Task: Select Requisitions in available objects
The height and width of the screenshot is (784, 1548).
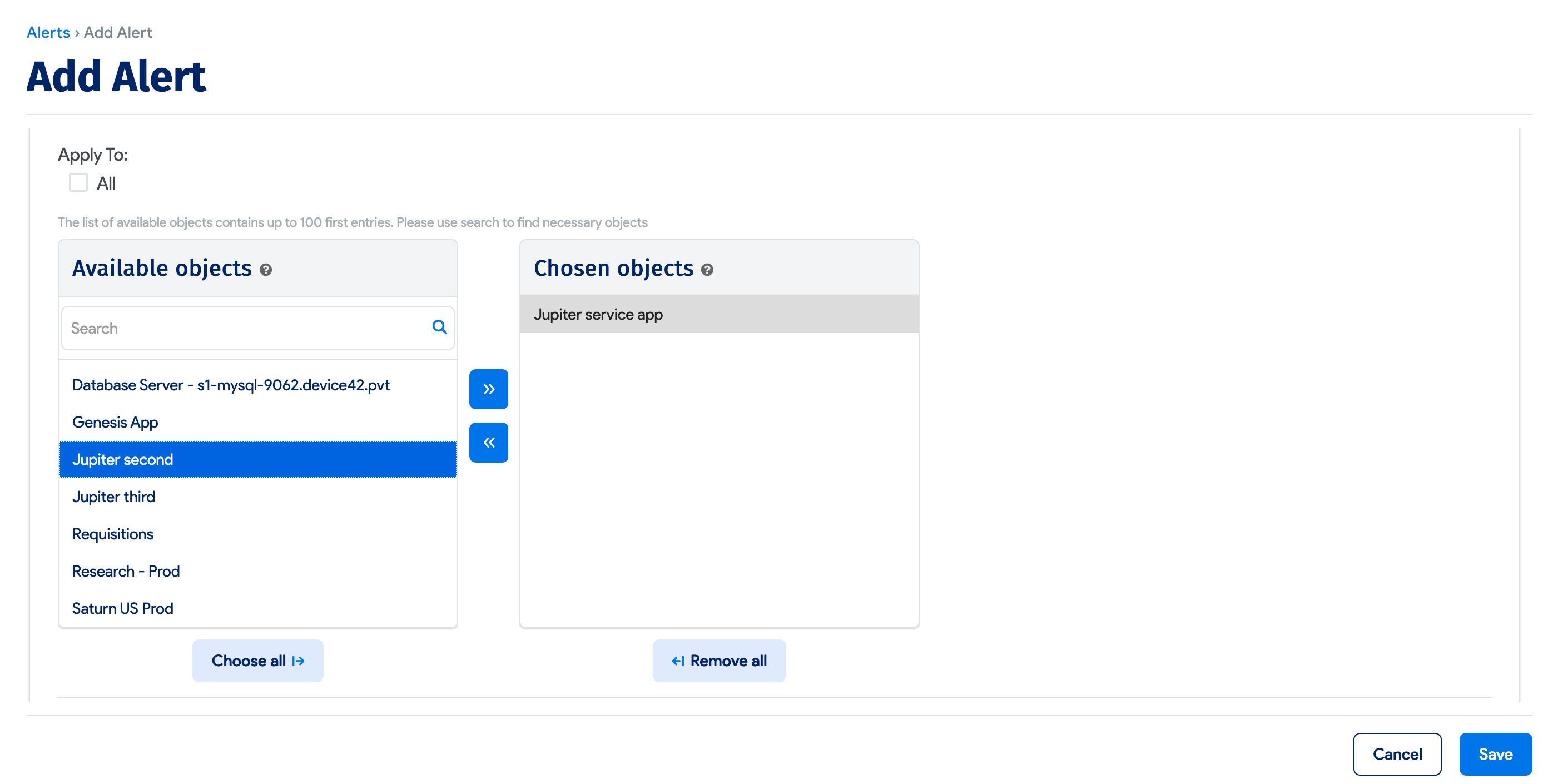Action: click(x=113, y=534)
